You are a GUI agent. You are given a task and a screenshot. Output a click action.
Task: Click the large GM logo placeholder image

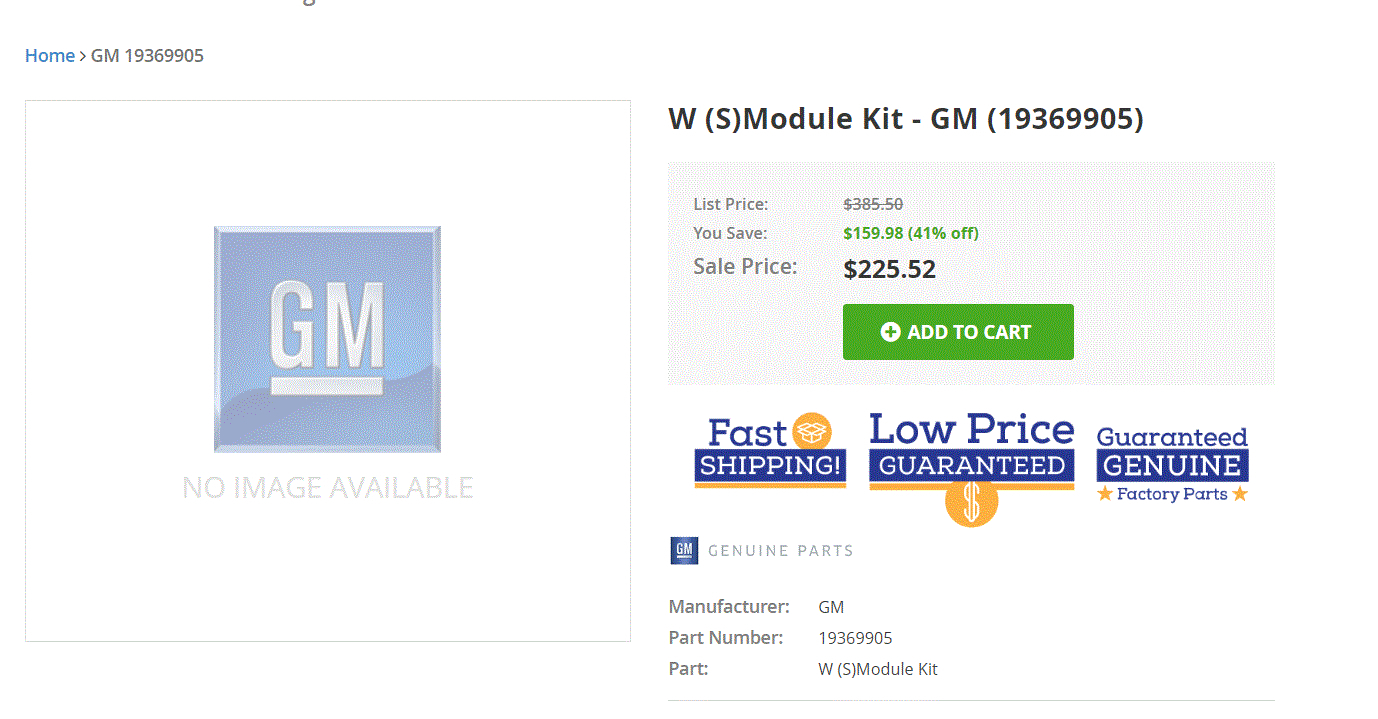tap(327, 339)
